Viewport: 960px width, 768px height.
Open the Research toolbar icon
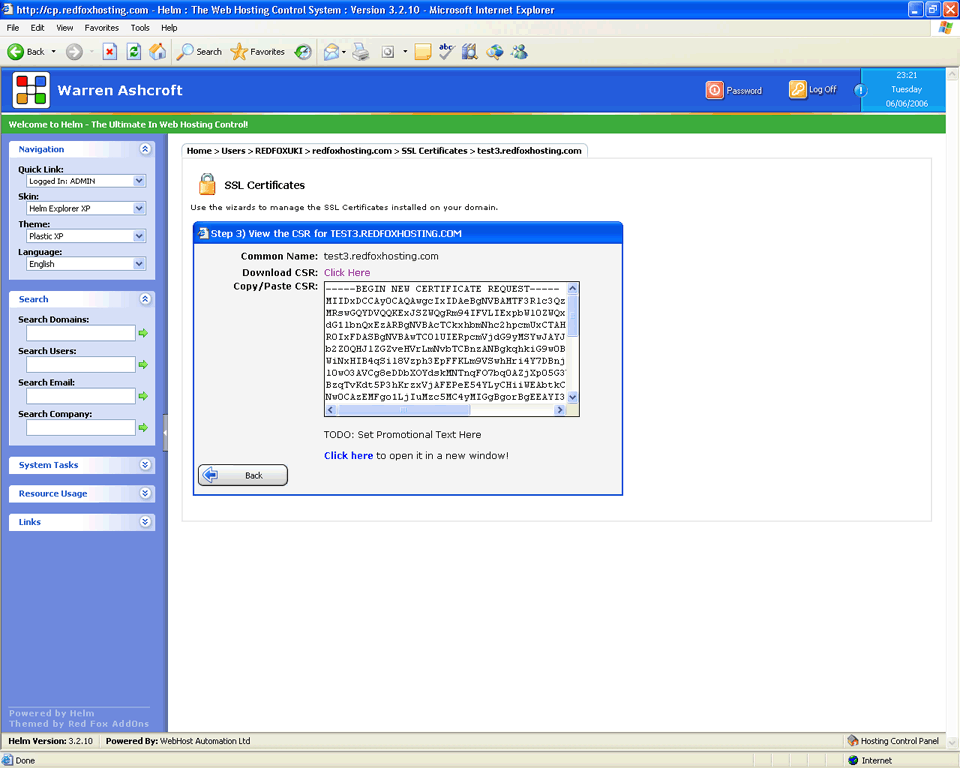[x=470, y=52]
